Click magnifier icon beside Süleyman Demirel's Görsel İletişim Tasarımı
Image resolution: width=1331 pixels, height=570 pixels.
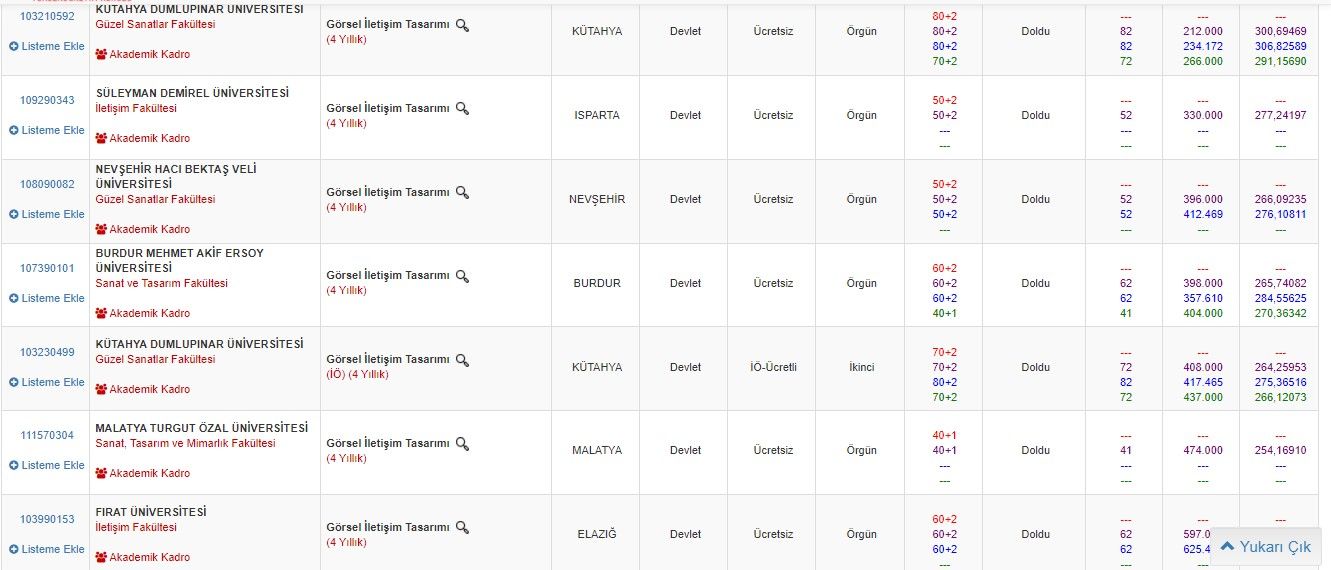click(x=462, y=108)
